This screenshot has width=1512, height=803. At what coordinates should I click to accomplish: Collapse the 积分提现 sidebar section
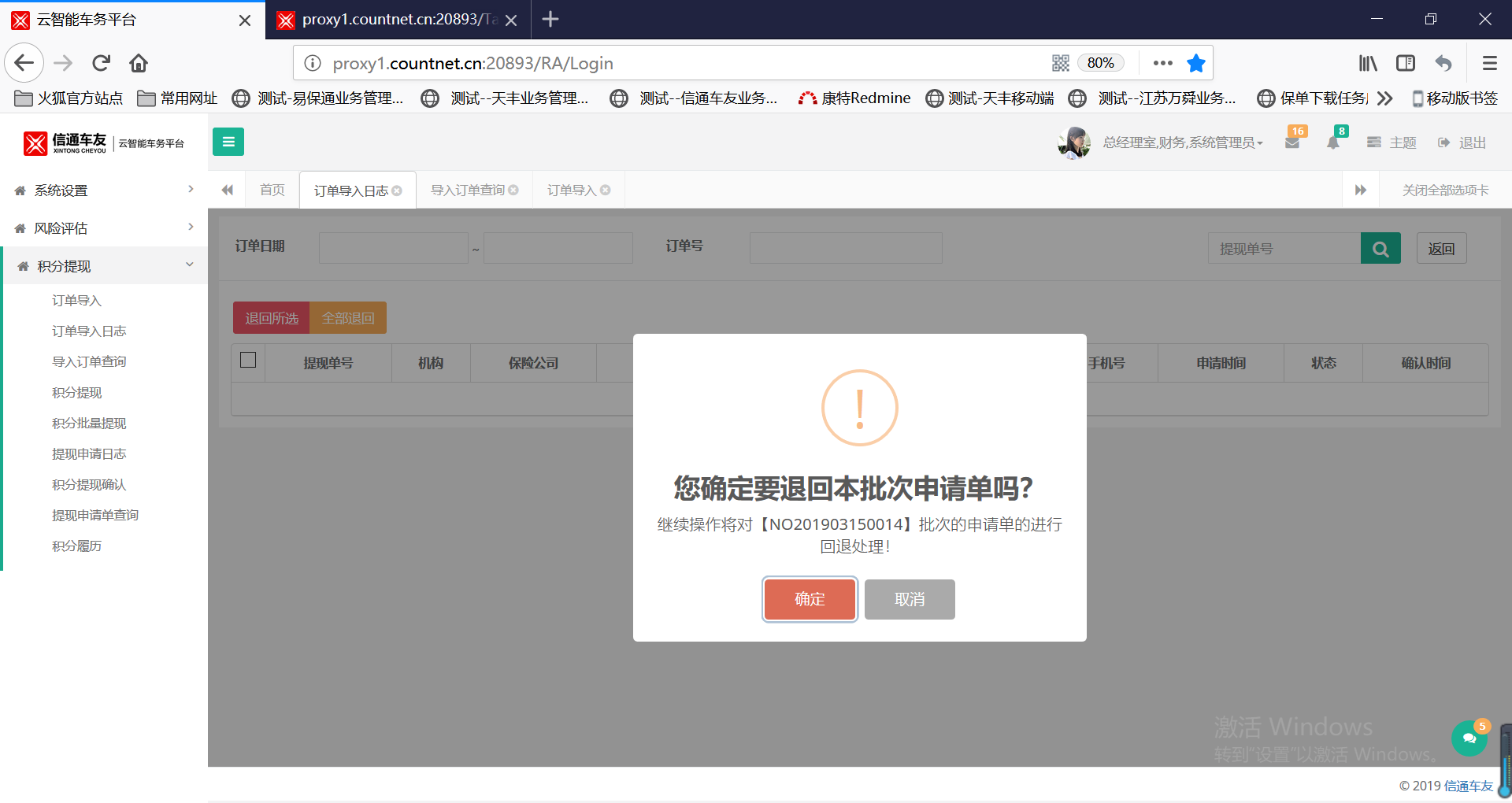pos(104,266)
